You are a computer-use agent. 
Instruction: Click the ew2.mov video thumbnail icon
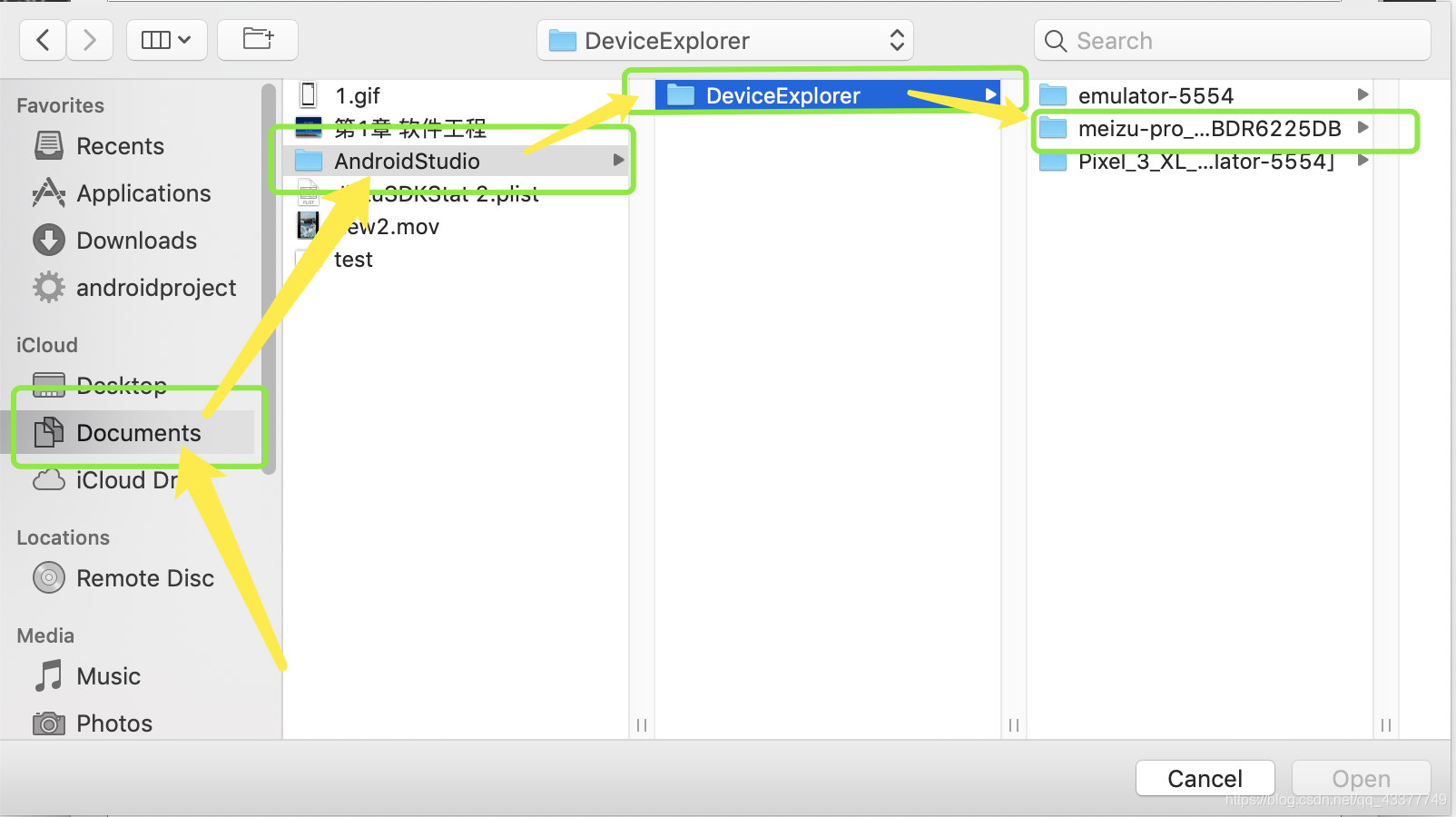coord(309,225)
